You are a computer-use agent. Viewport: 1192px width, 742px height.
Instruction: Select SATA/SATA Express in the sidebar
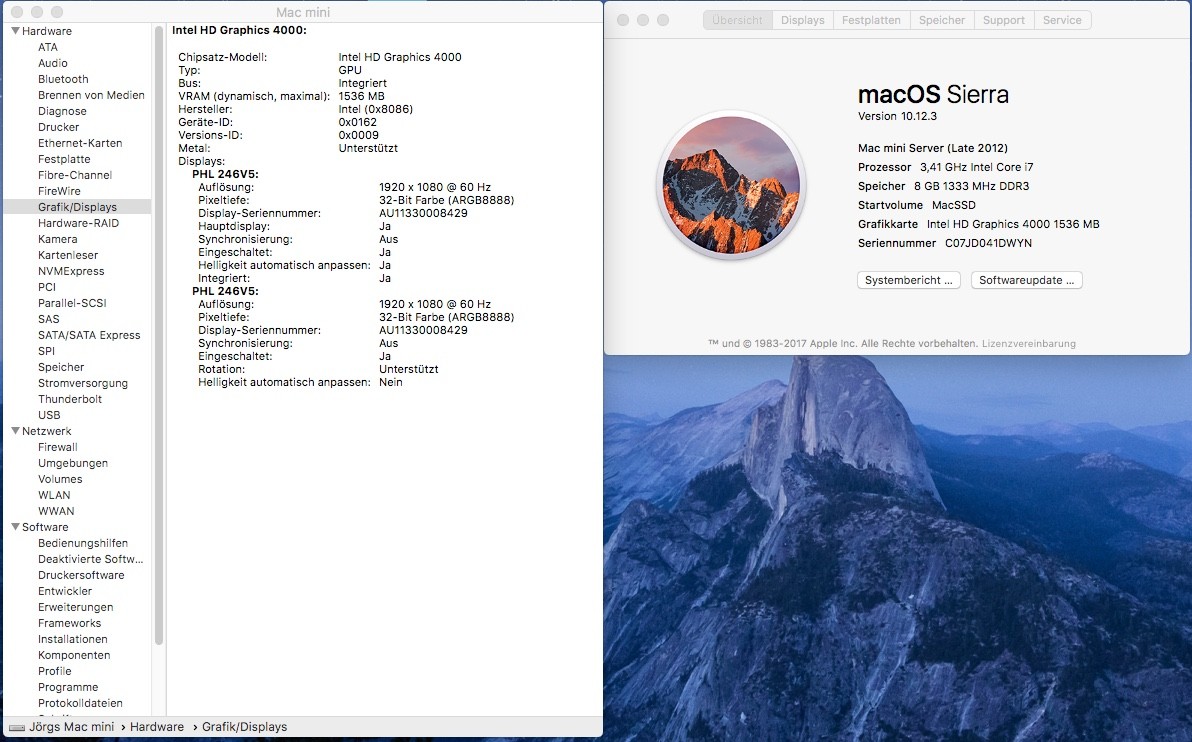click(89, 335)
